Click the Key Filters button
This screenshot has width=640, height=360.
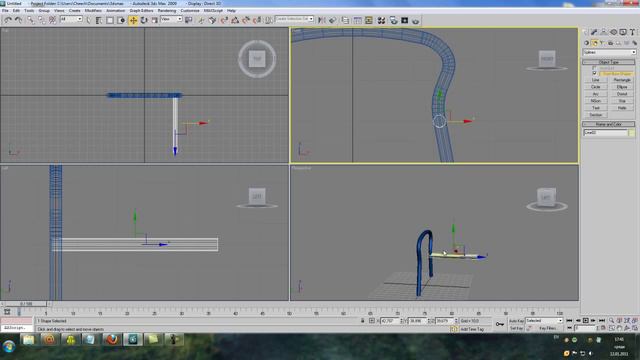548,328
